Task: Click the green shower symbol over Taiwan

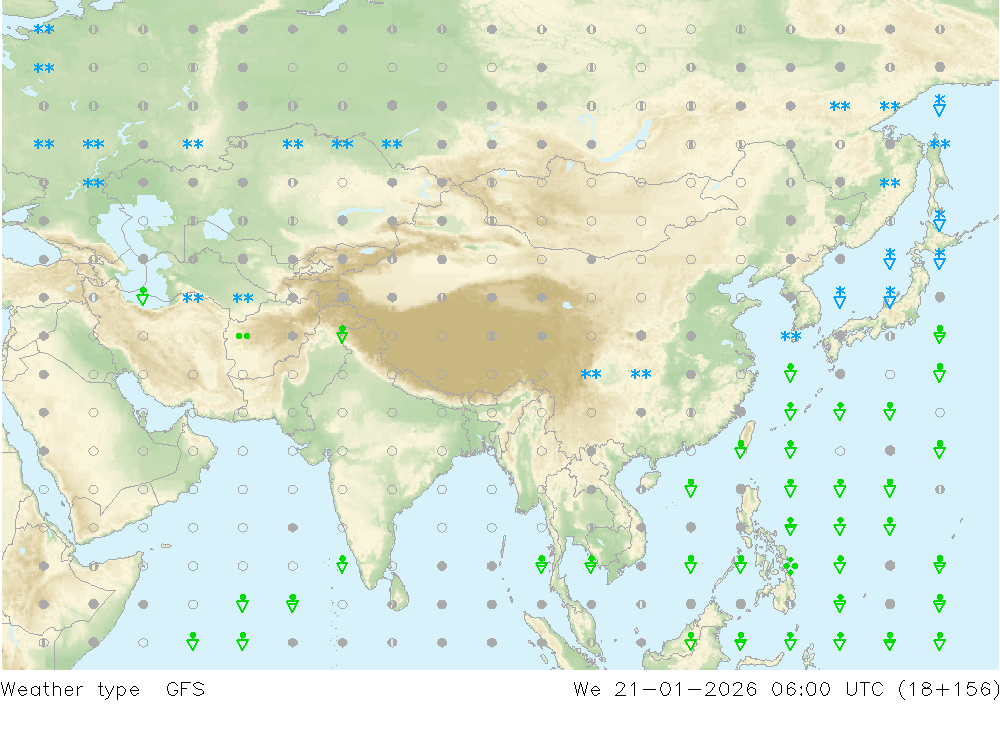Action: pyautogui.click(x=740, y=449)
